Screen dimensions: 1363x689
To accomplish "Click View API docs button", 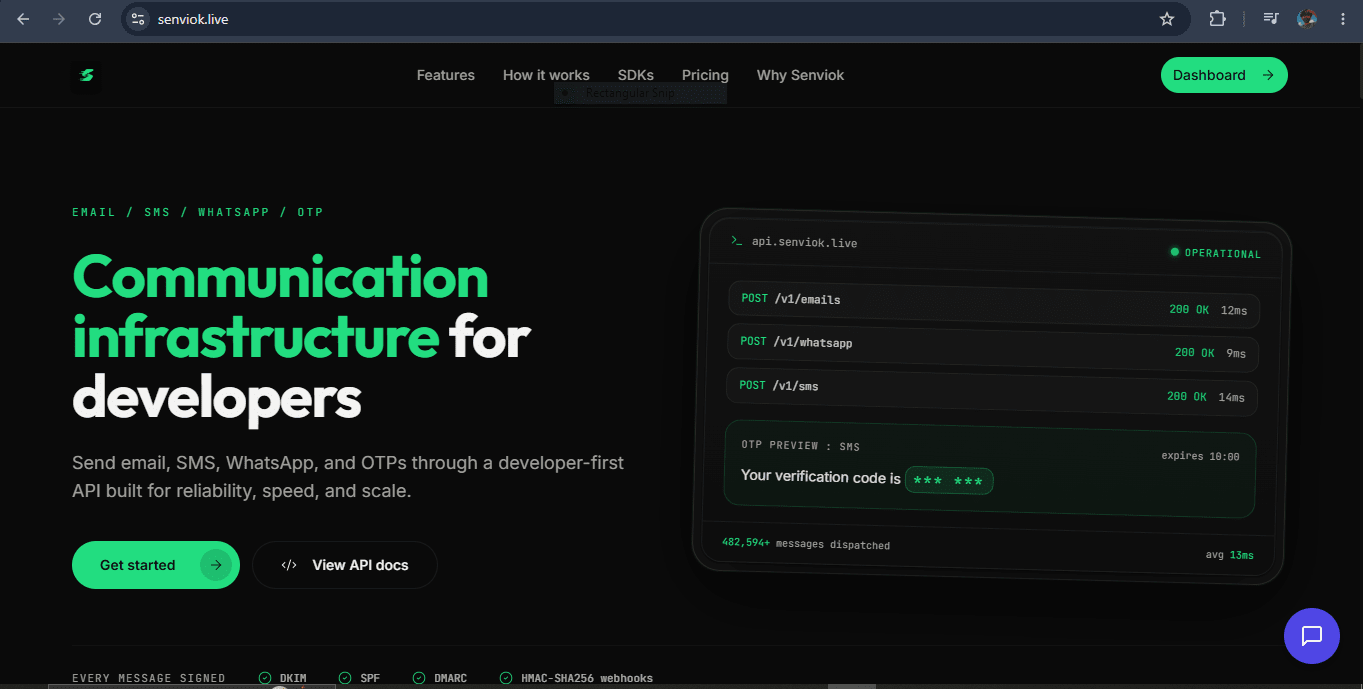I will tap(345, 565).
